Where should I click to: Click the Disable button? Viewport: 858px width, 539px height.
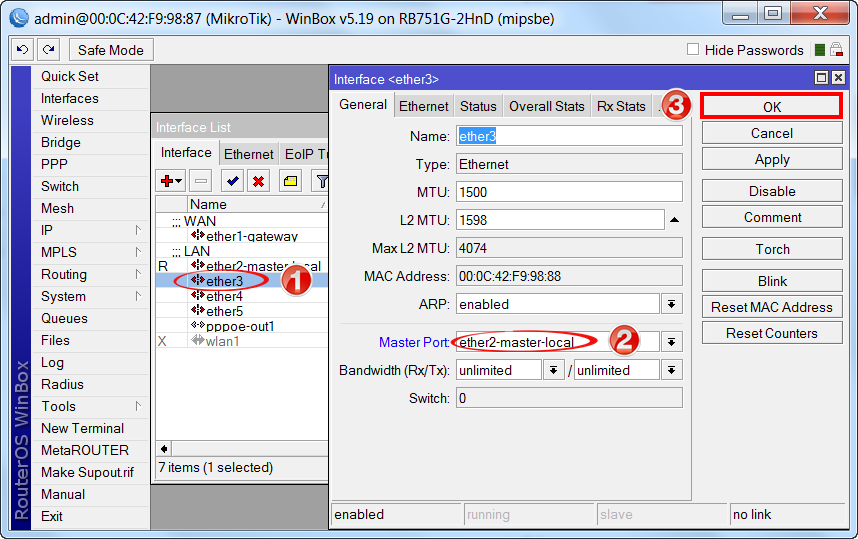[772, 191]
